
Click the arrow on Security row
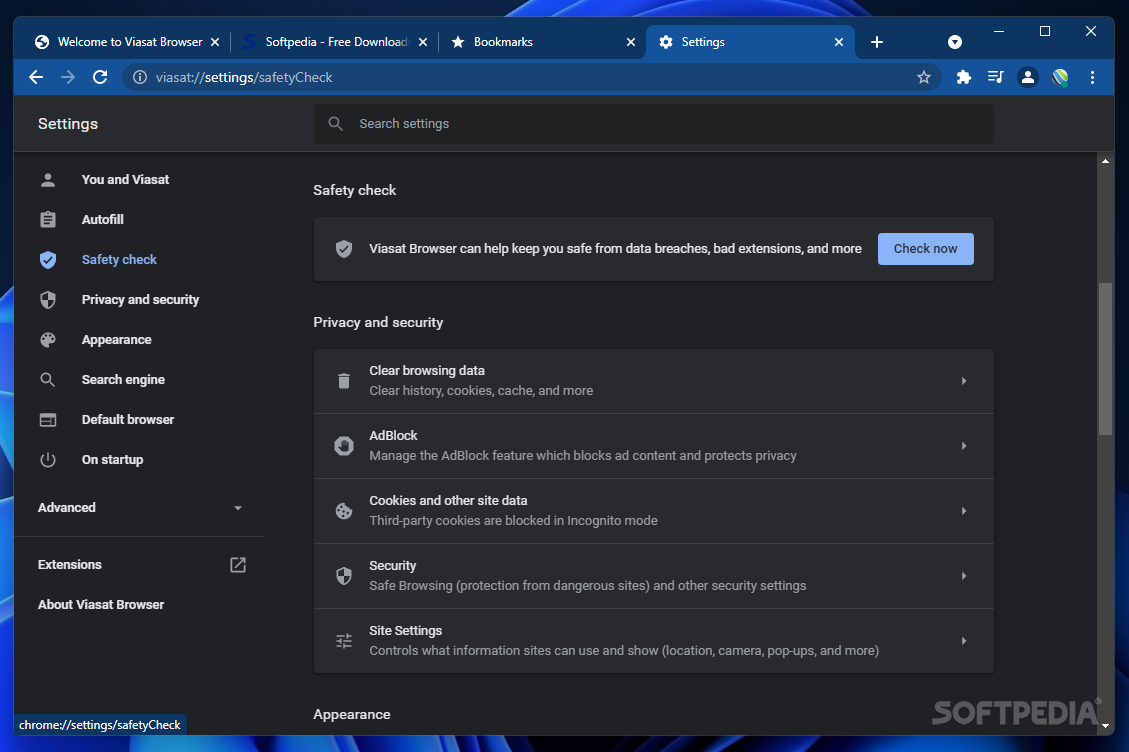coord(963,576)
